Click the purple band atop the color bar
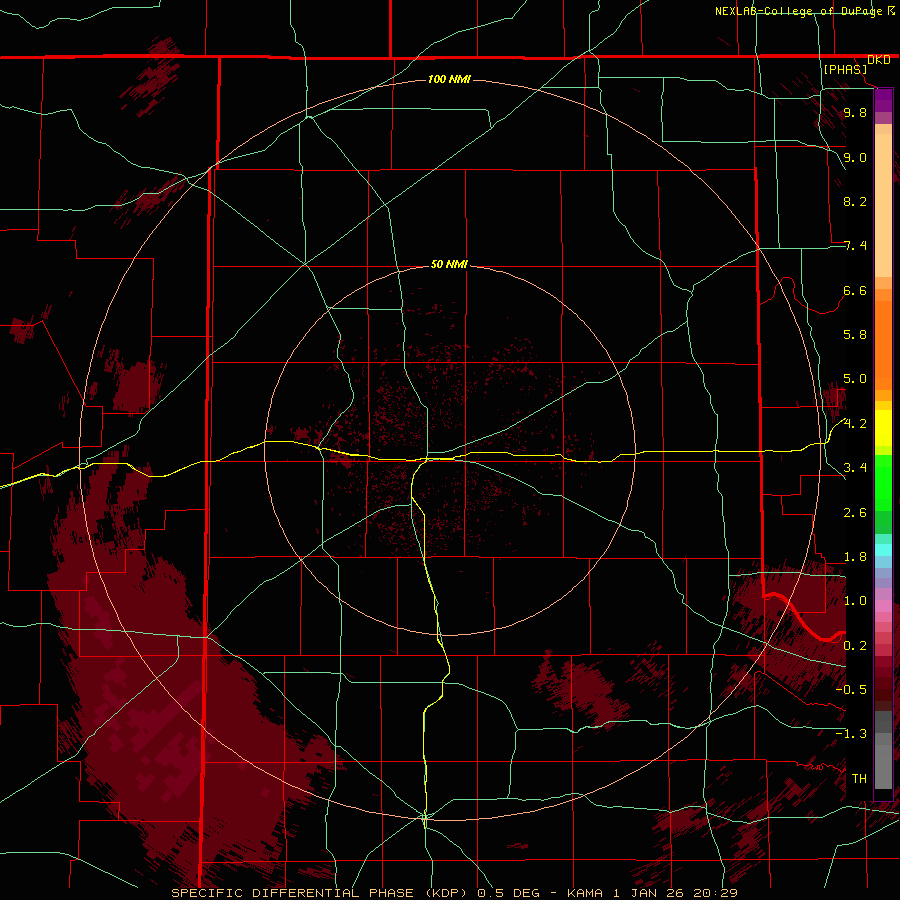The width and height of the screenshot is (900, 900). point(883,100)
